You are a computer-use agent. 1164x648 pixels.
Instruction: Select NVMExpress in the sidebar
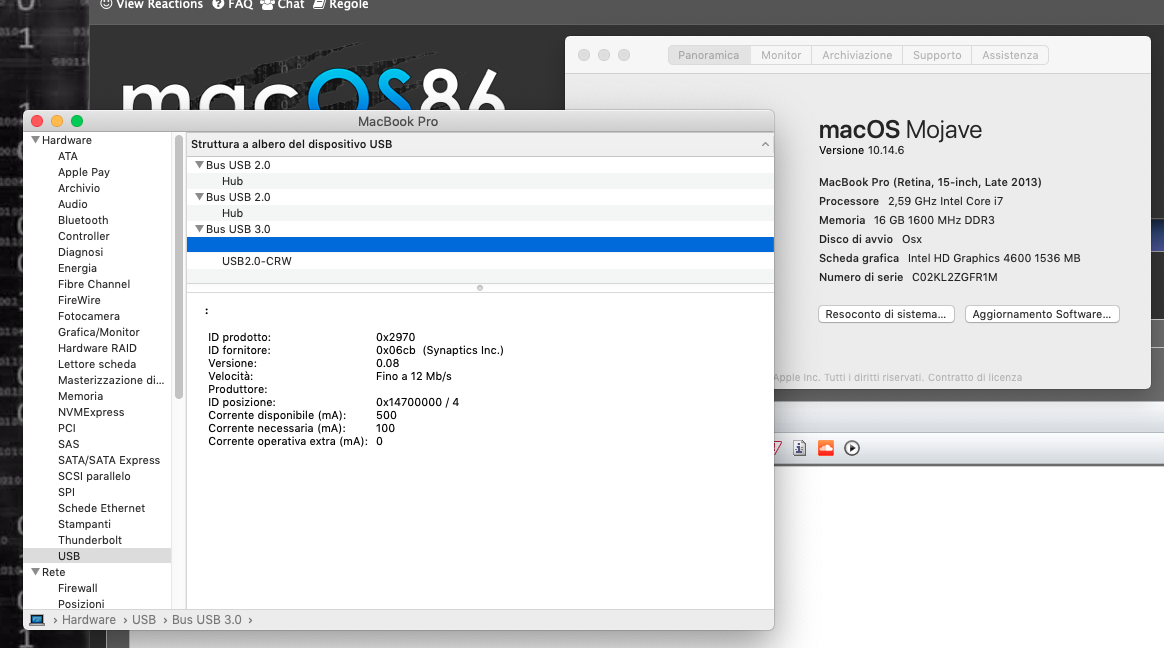pyautogui.click(x=91, y=412)
